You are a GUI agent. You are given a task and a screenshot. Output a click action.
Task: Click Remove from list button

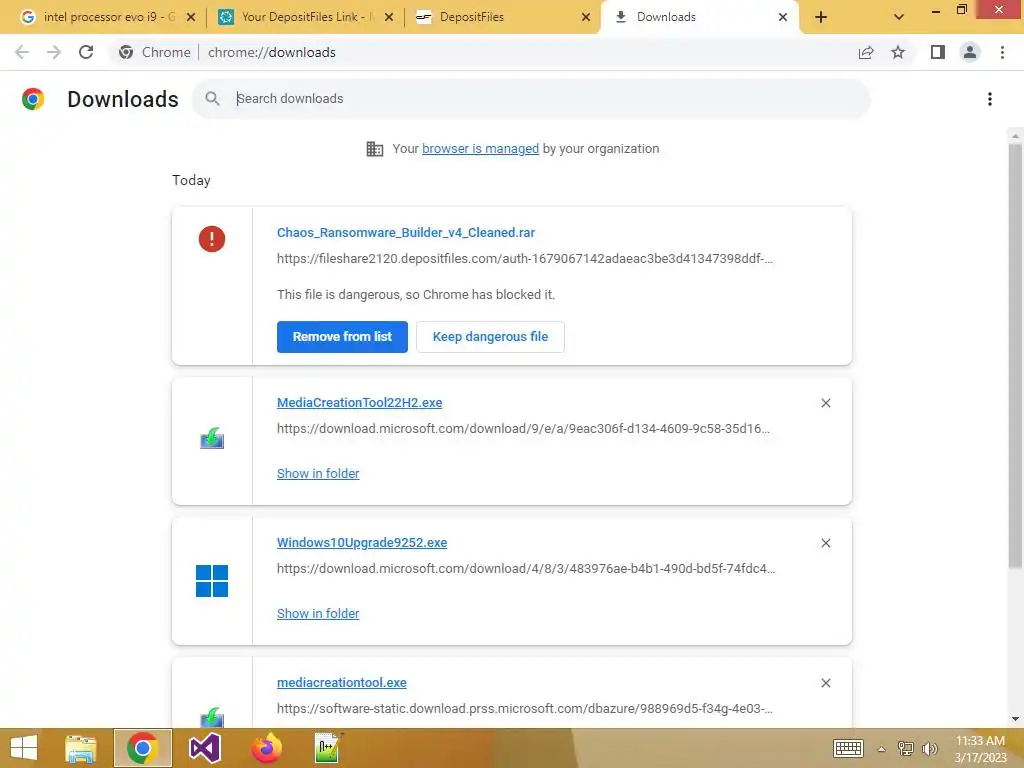pyautogui.click(x=342, y=337)
